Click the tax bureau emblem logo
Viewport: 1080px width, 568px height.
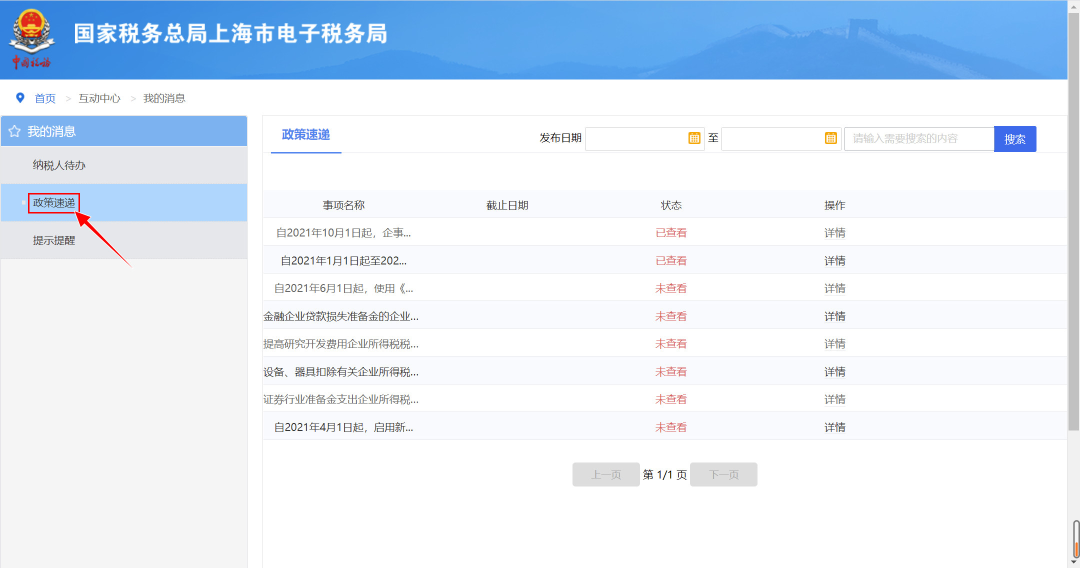pos(34,38)
